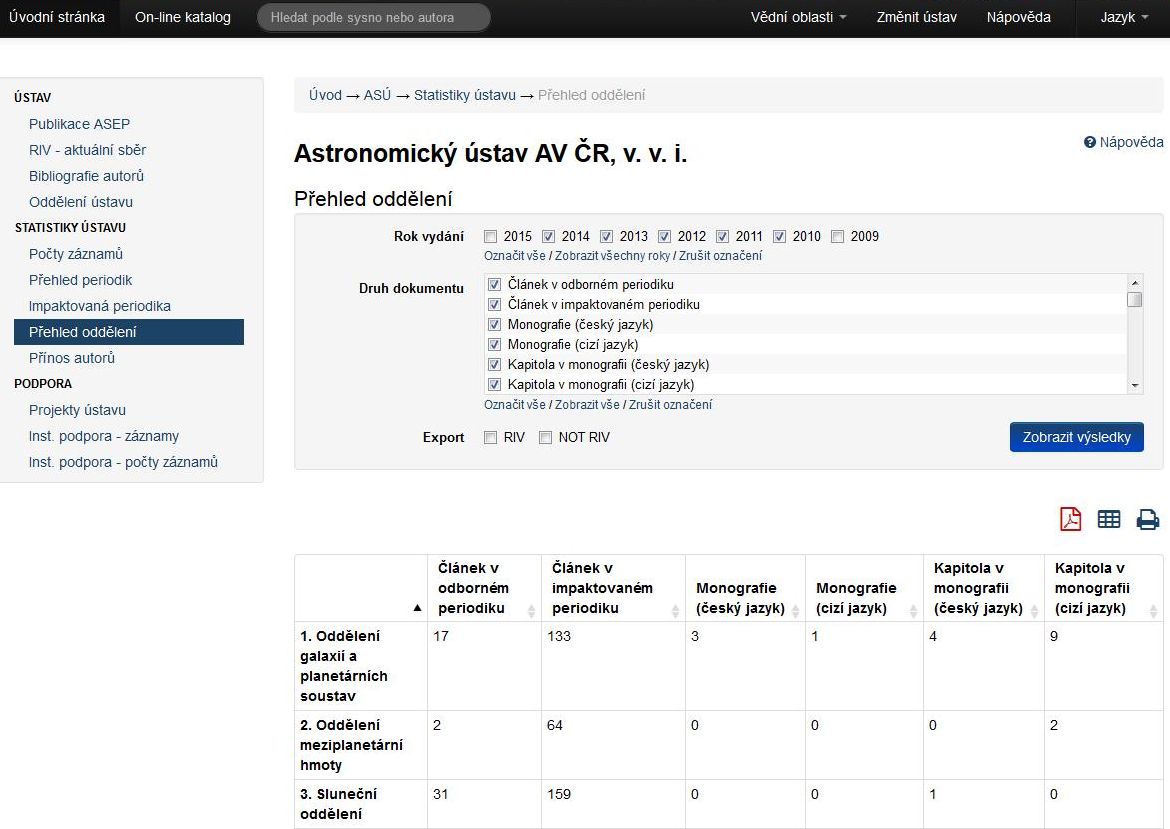The height and width of the screenshot is (829, 1170).
Task: Open RIV - aktuální sběr sidebar item
Action: click(x=87, y=150)
